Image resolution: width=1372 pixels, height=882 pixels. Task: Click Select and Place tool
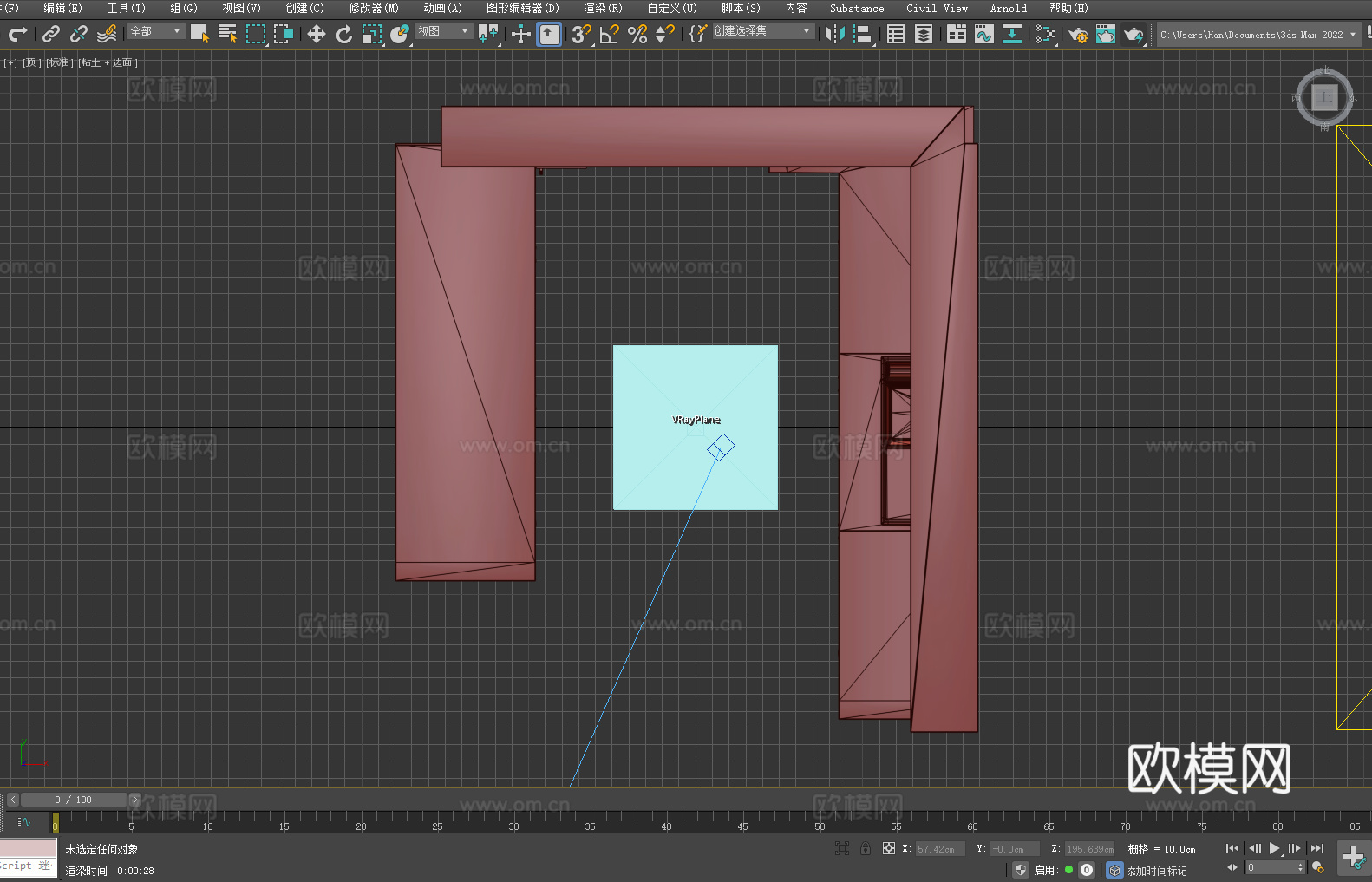click(x=400, y=34)
